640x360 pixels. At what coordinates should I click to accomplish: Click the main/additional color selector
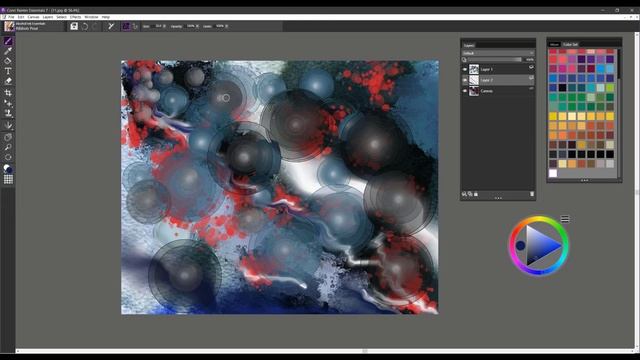coord(8,168)
